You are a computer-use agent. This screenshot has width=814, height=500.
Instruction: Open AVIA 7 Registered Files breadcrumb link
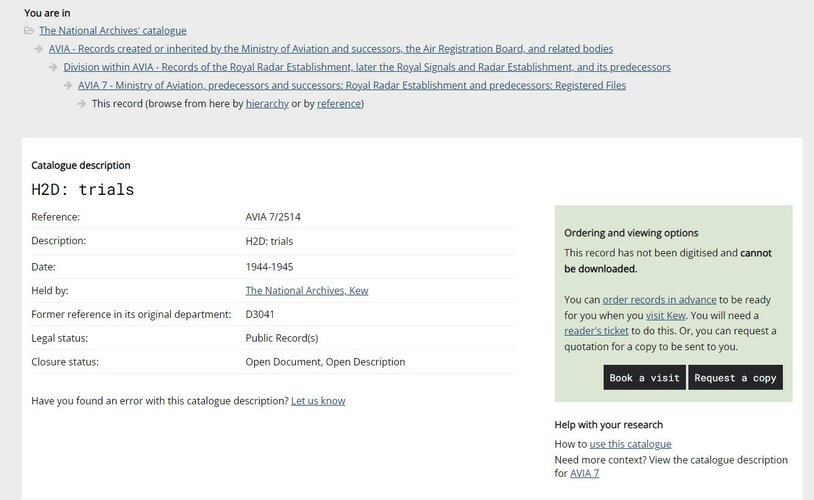click(352, 85)
